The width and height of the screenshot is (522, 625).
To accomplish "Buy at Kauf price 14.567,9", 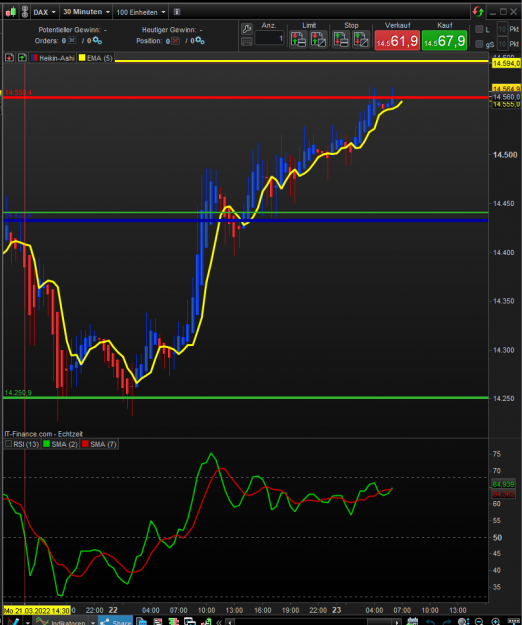I will coord(444,40).
